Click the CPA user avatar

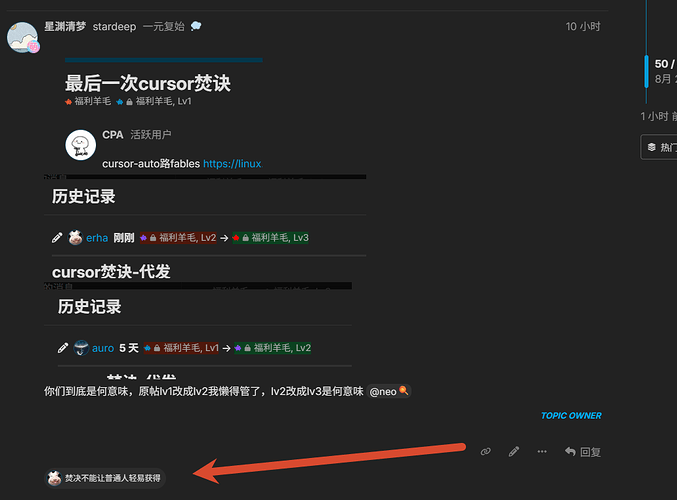[81, 145]
